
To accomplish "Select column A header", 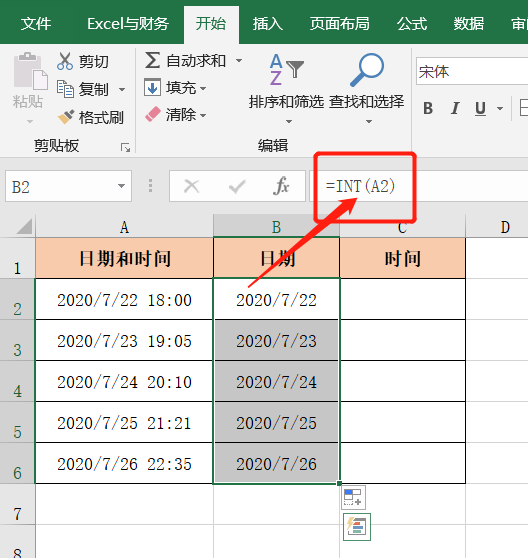I will click(124, 227).
